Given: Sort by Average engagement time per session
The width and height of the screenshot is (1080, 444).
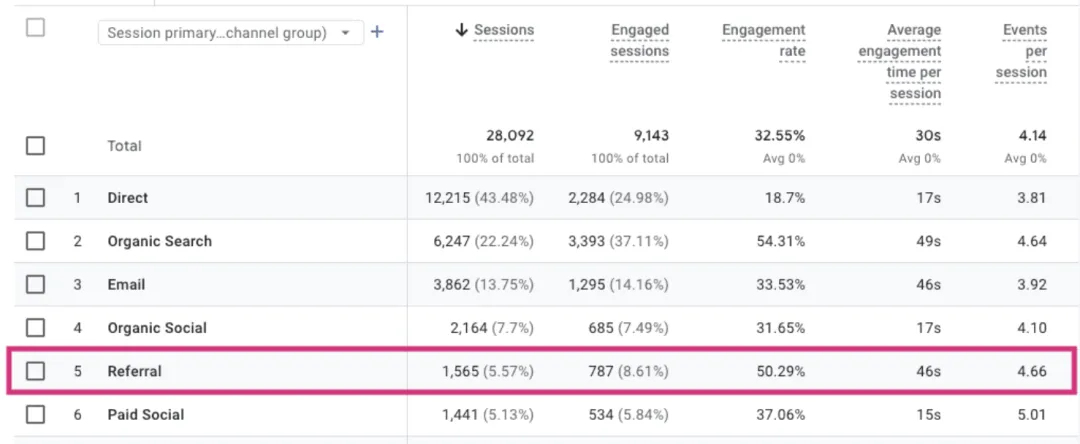Looking at the screenshot, I should click(x=900, y=62).
